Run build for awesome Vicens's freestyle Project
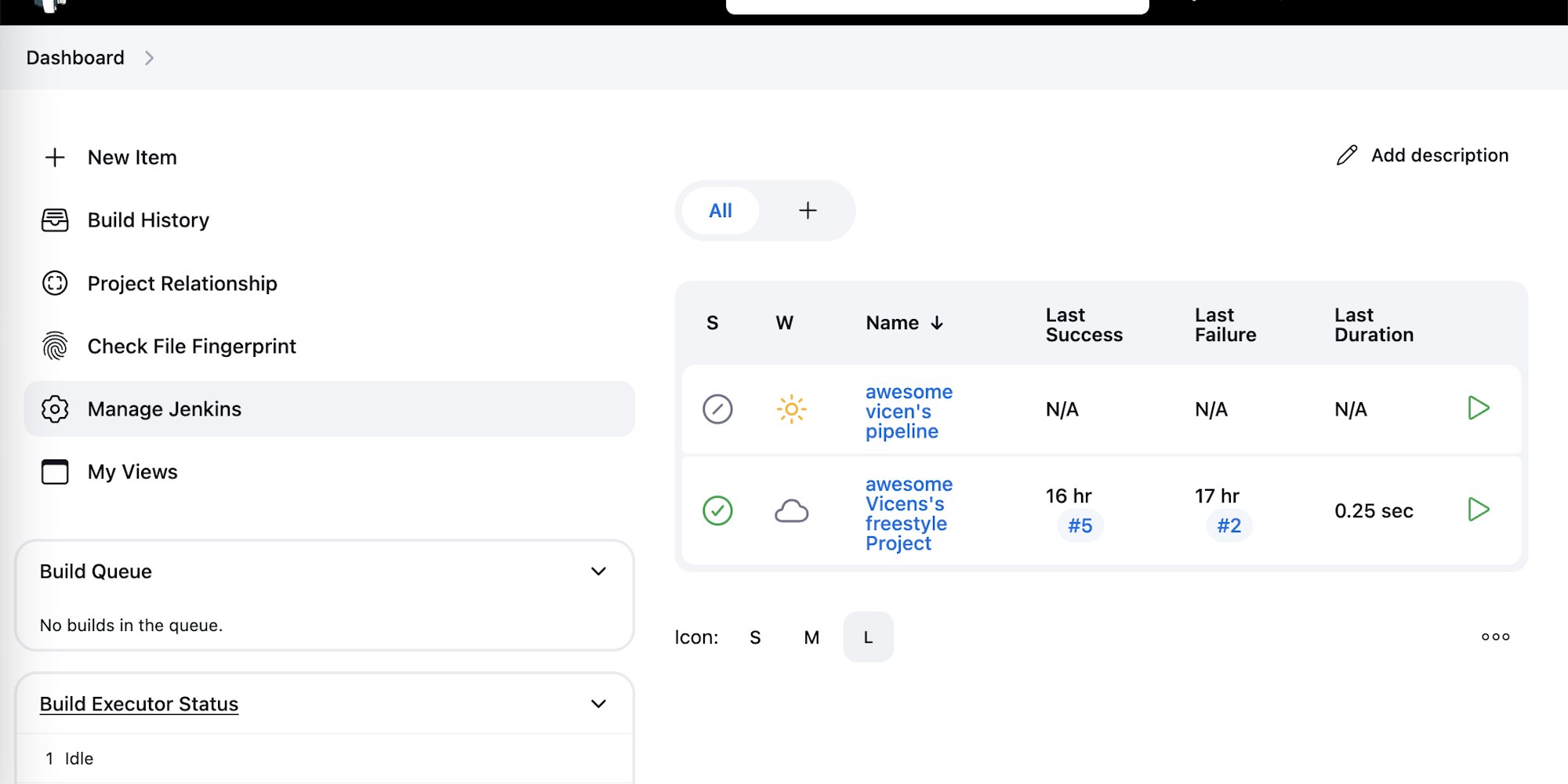 coord(1478,510)
